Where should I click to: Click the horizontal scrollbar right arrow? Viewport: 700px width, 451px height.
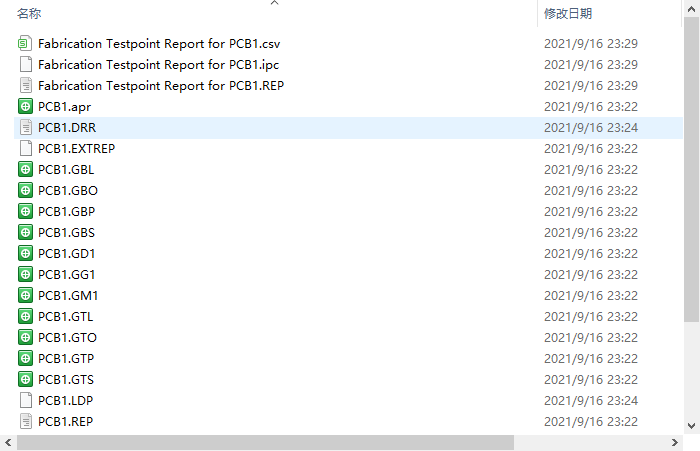[675, 443]
